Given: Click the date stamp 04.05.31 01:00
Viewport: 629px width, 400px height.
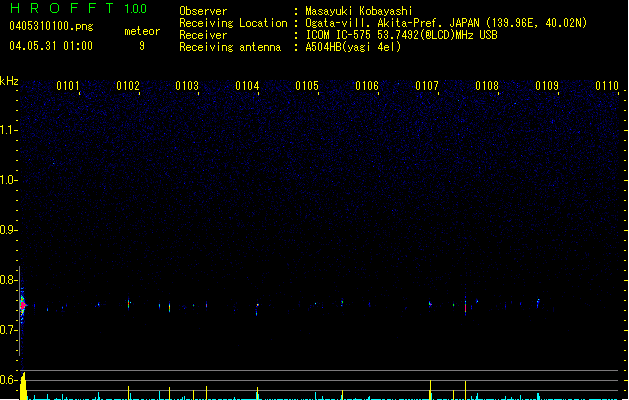Looking at the screenshot, I should click(51, 46).
